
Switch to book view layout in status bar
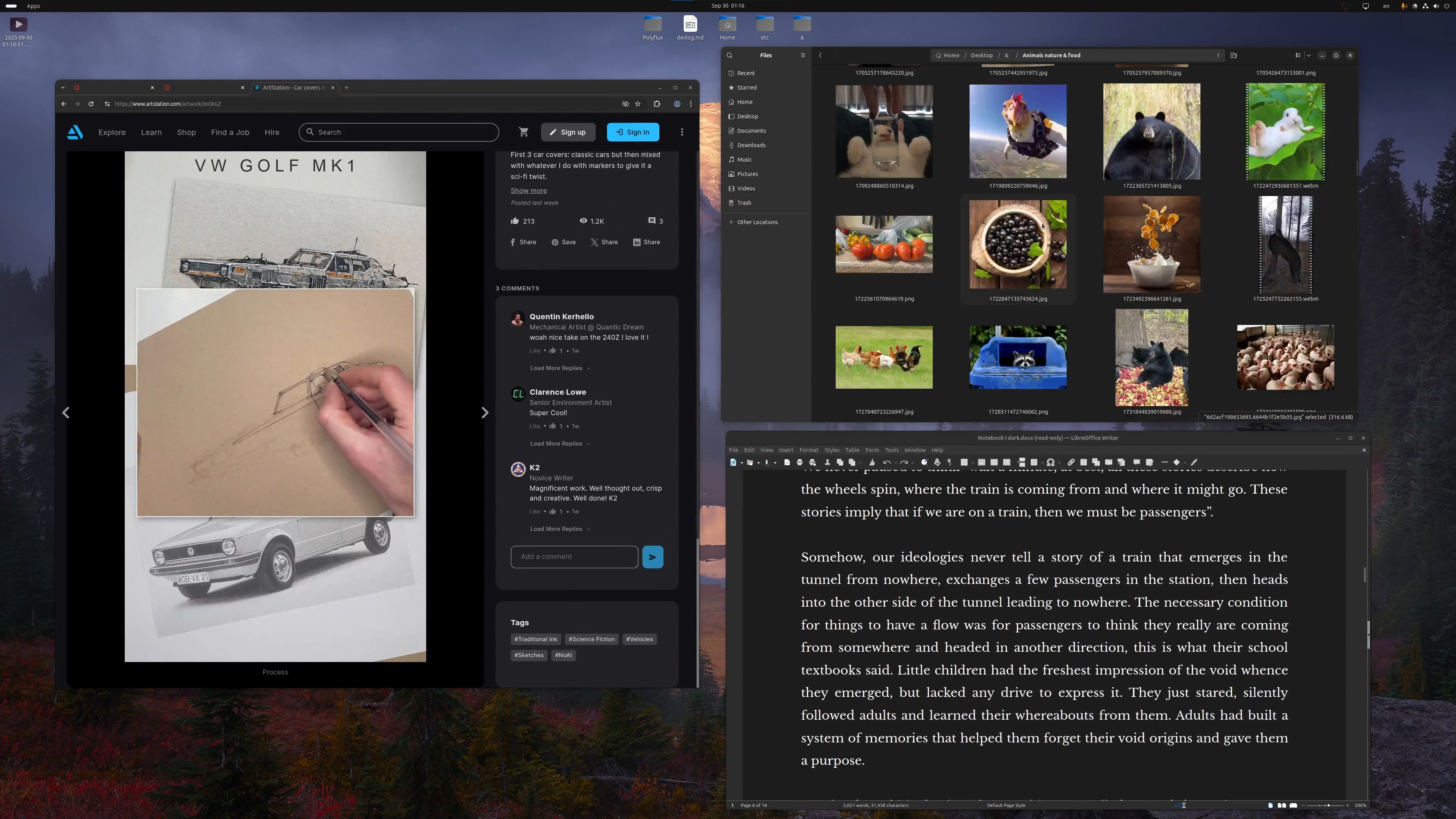1293,805
